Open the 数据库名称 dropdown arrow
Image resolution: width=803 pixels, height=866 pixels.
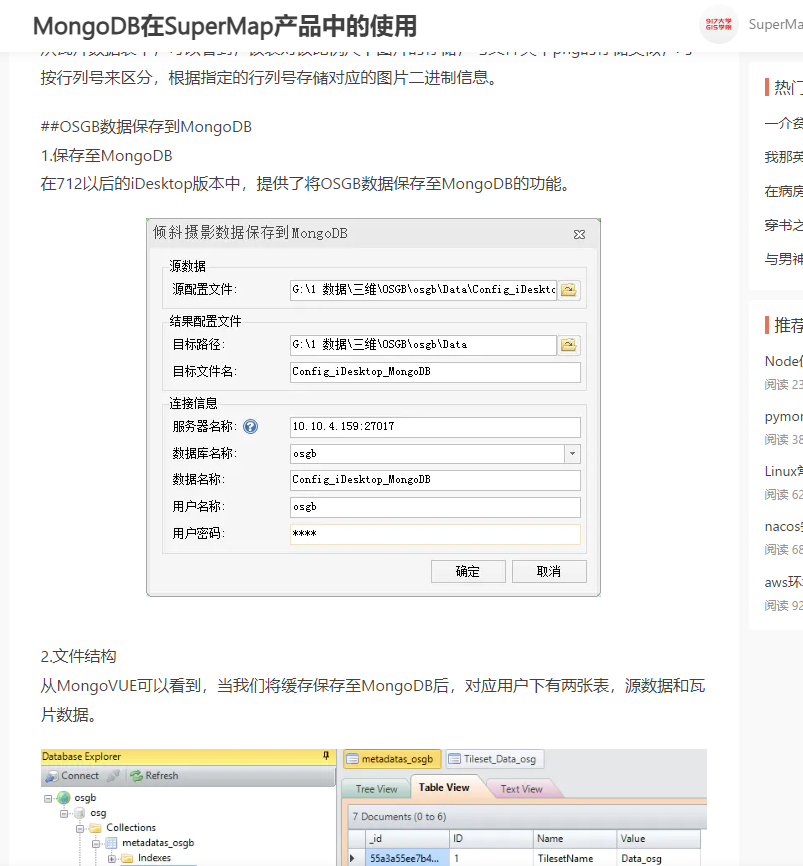[572, 453]
